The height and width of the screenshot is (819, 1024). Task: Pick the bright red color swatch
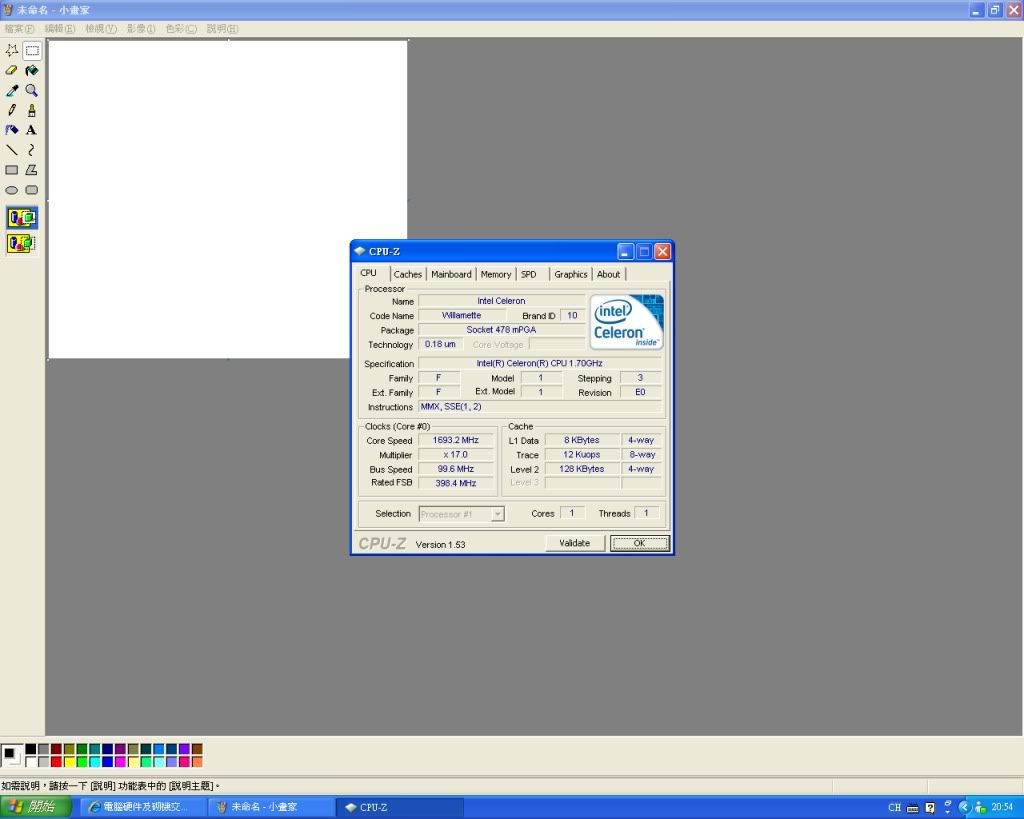(56, 762)
